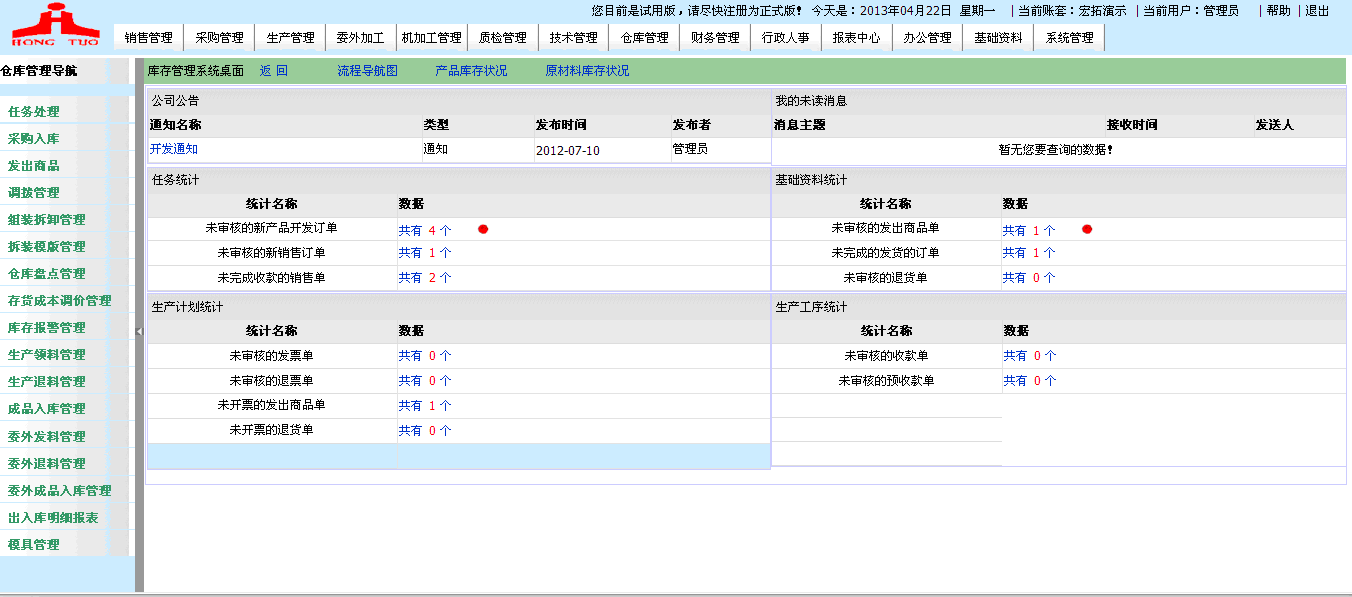Open 产品库存状况 link
This screenshot has height=597, width=1352.
click(x=471, y=71)
